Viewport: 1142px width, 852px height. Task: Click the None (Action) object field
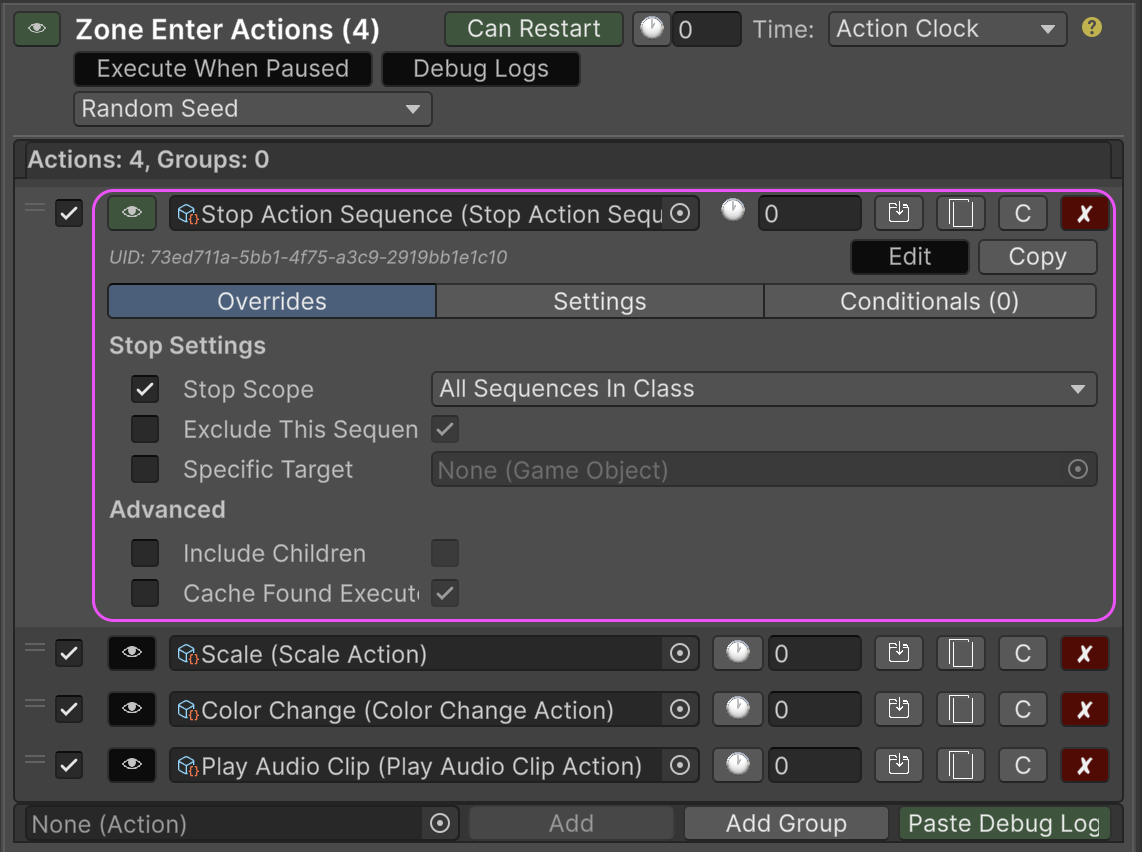tap(225, 823)
